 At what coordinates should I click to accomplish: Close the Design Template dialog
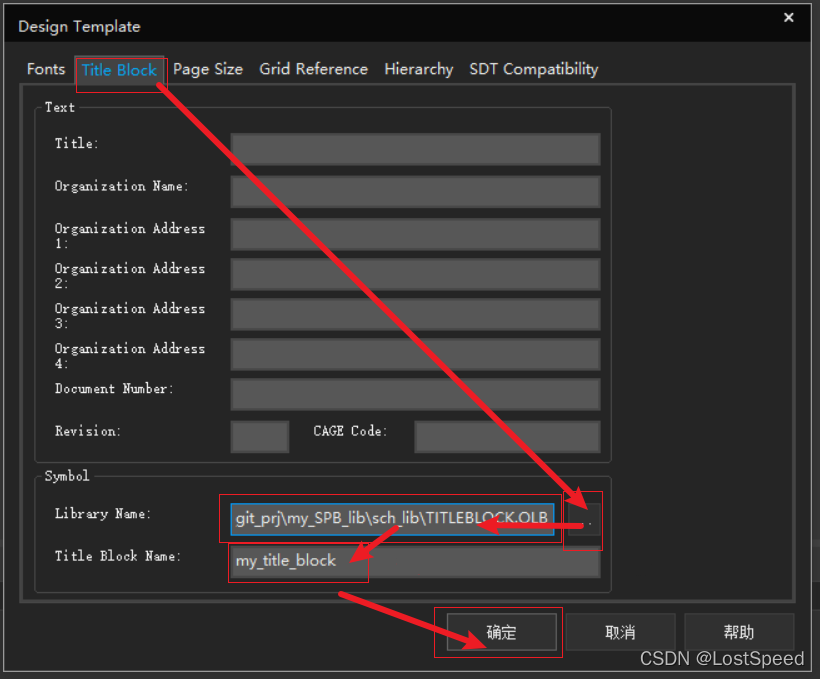click(x=789, y=18)
